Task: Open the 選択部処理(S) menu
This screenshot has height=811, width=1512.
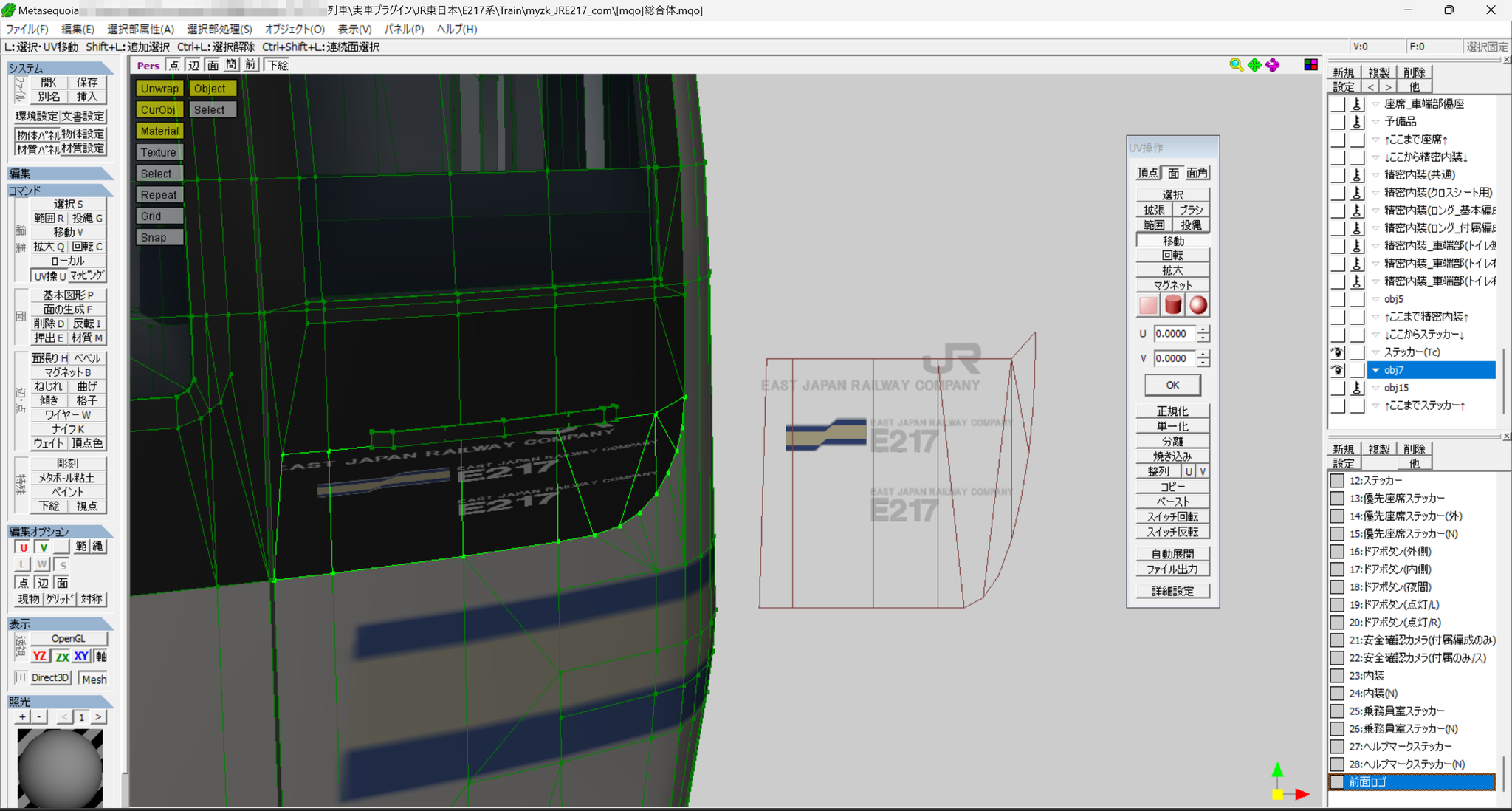Action: [x=219, y=30]
